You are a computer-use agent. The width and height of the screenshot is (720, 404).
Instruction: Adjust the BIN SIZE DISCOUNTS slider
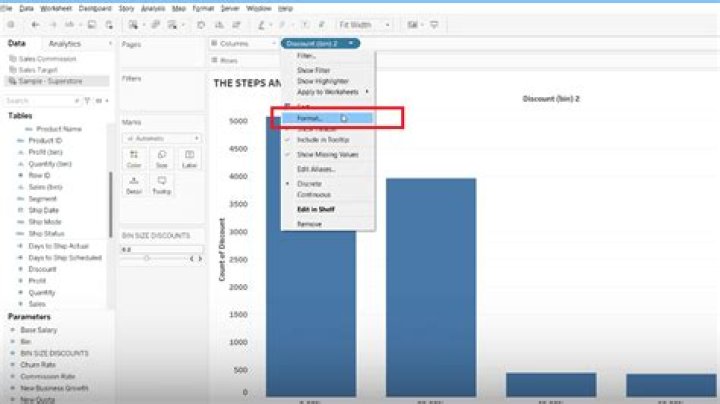[147, 258]
